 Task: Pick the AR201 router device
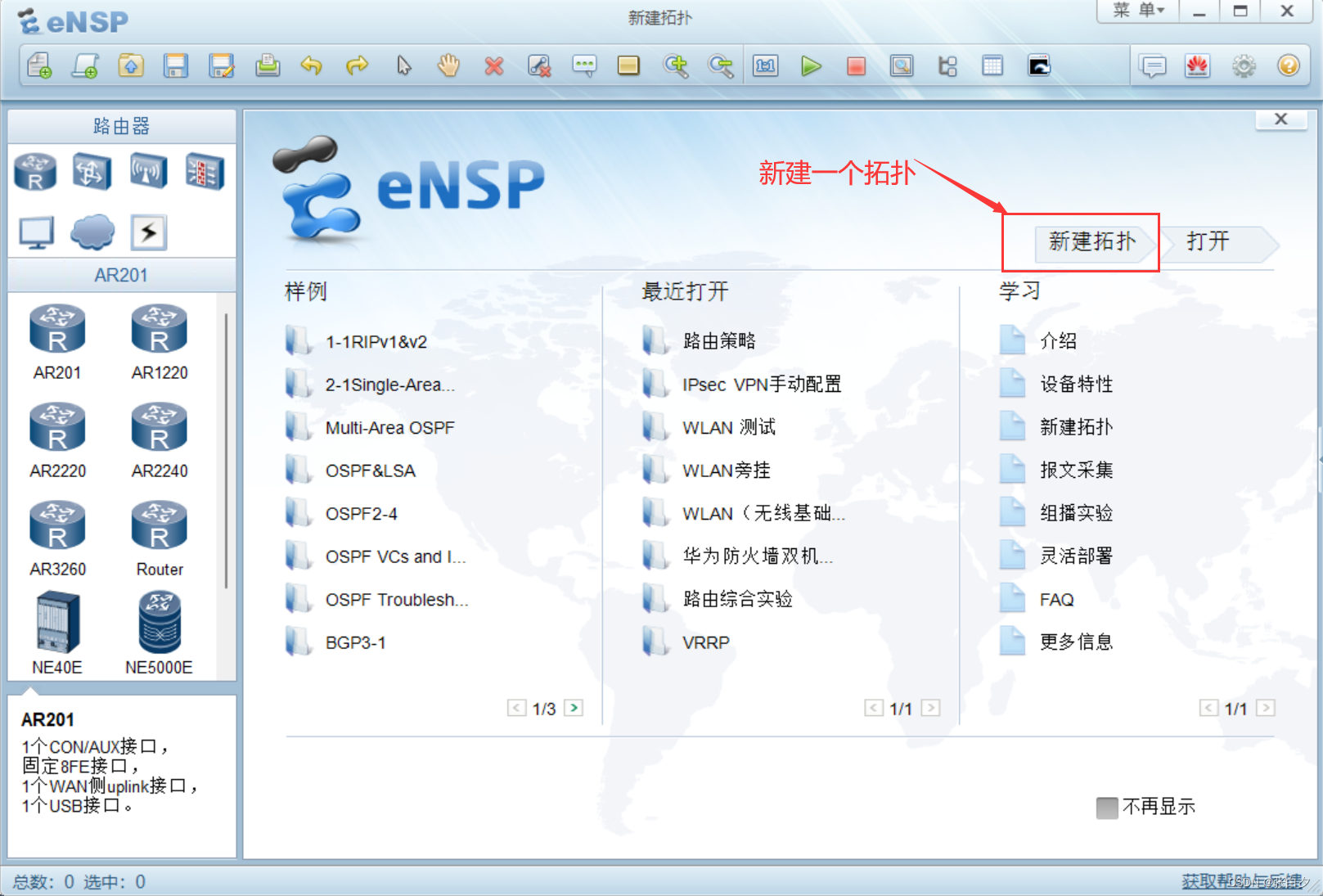click(x=57, y=342)
